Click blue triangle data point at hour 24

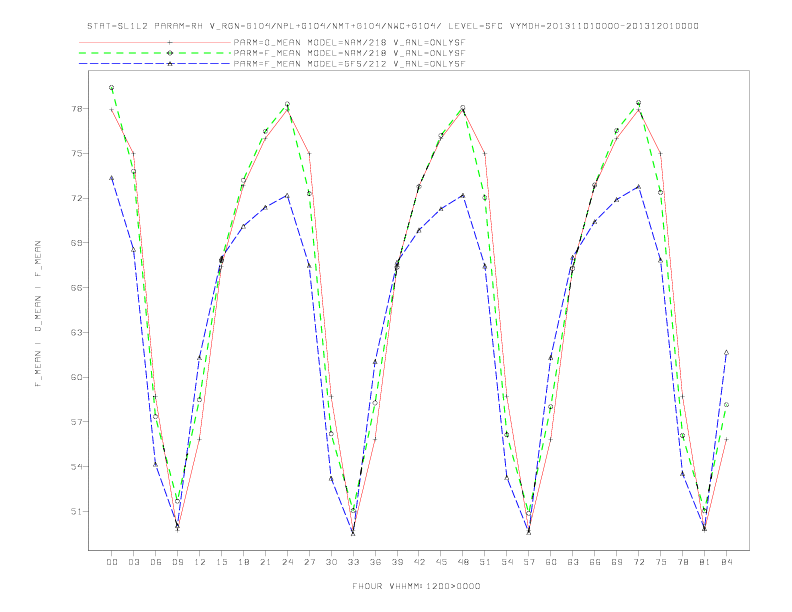pyautogui.click(x=287, y=195)
